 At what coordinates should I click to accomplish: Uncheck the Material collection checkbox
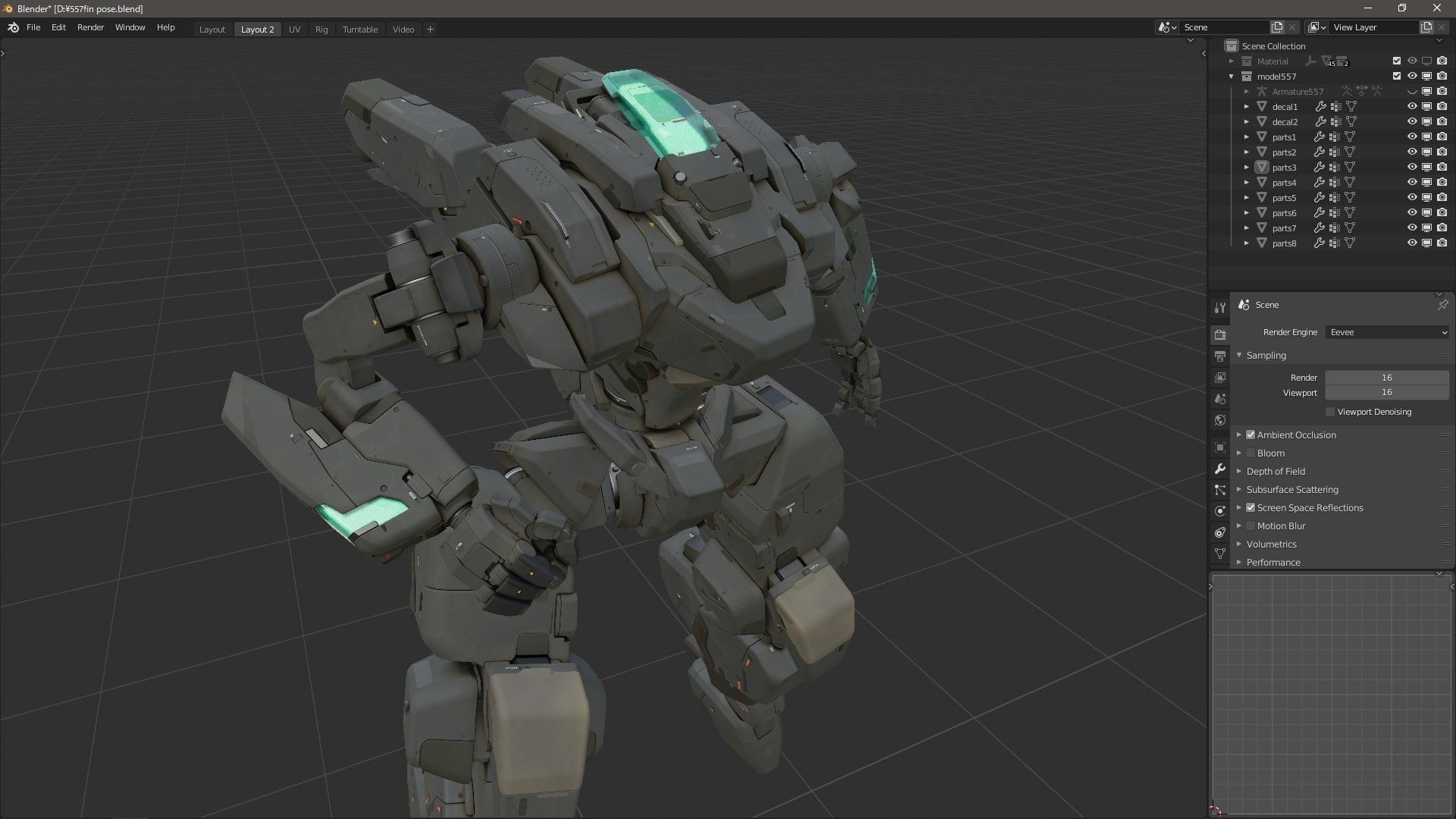point(1397,61)
